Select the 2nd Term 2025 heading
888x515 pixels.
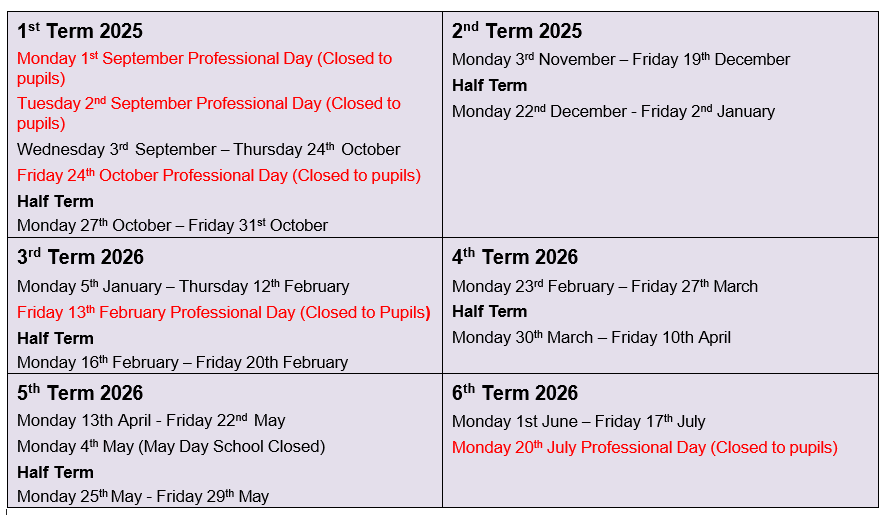[516, 32]
